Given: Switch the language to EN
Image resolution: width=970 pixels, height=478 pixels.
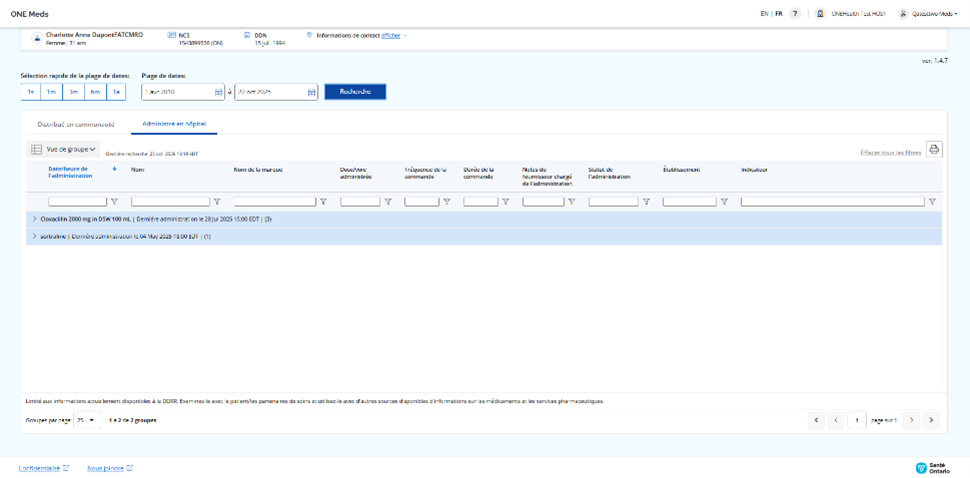Looking at the screenshot, I should tap(764, 14).
